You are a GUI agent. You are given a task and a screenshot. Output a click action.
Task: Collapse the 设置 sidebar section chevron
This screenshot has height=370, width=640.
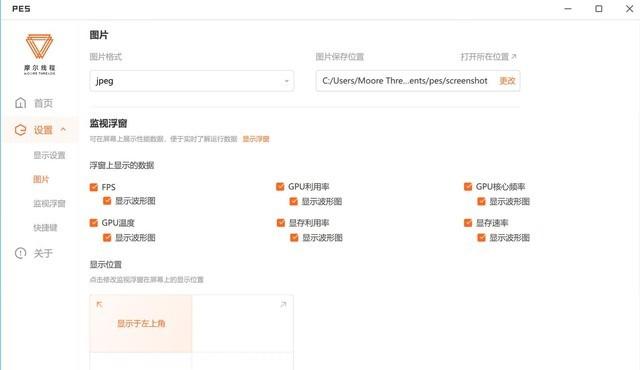point(63,129)
